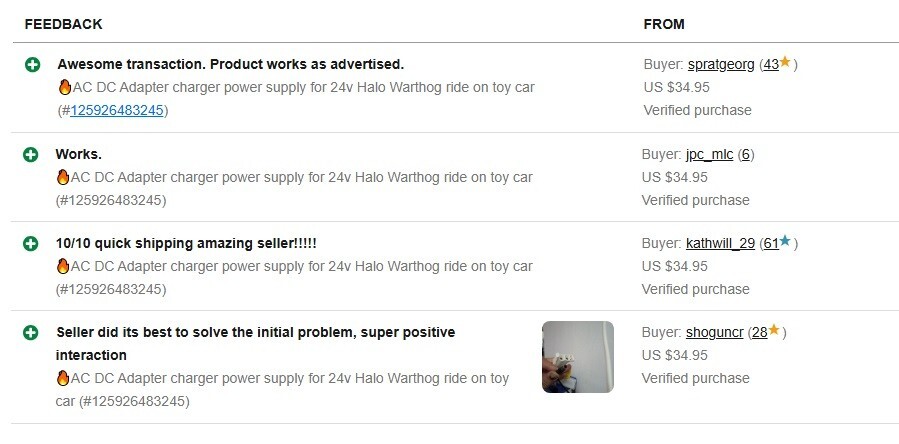Image resolution: width=899 pixels, height=444 pixels.
Task: Click positive icon beside '10/10 quick shipping'
Action: coord(32,244)
